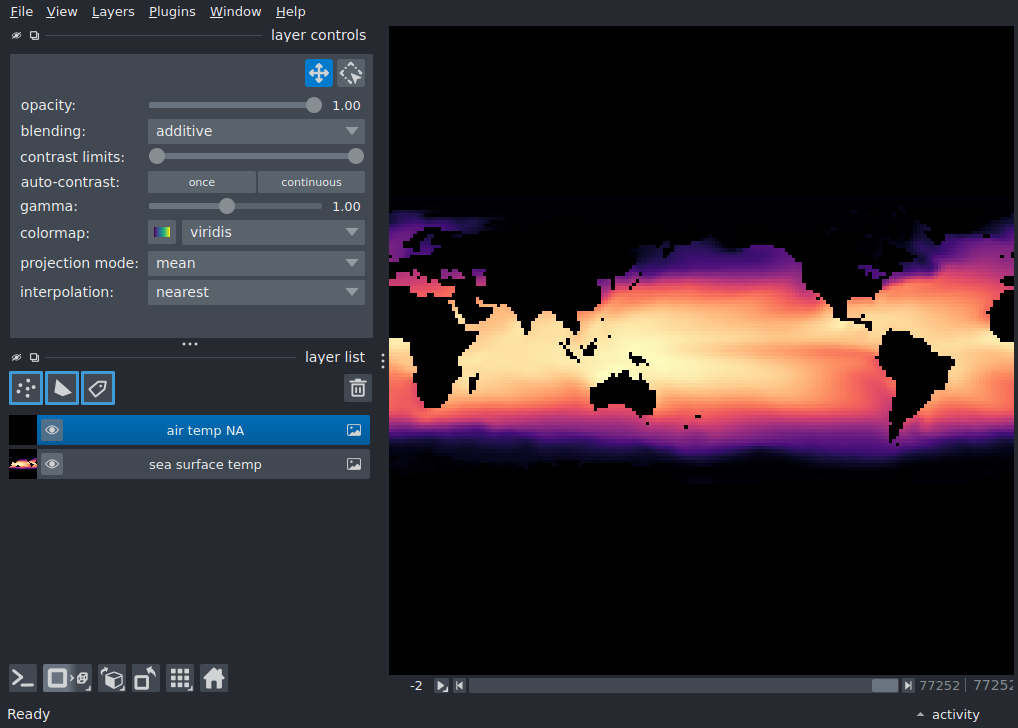Click the current frame number 77252 field
1018x728 pixels.
tap(939, 686)
